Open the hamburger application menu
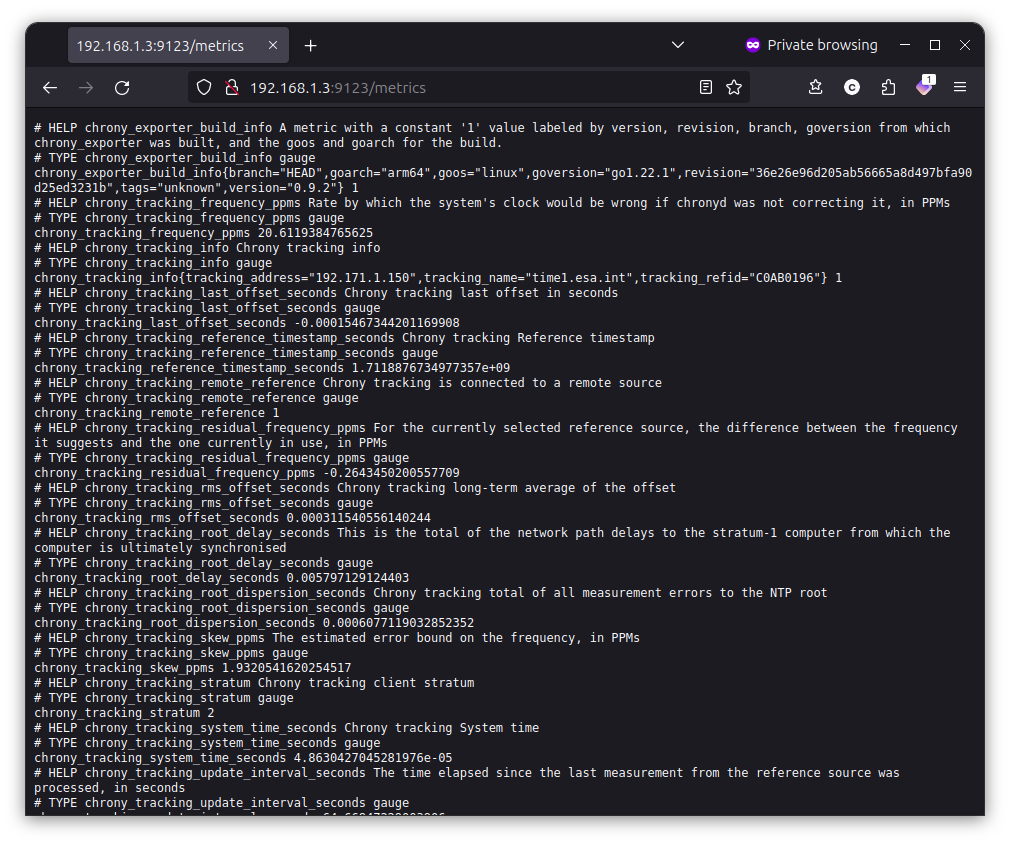The height and width of the screenshot is (844, 1010). 960,87
